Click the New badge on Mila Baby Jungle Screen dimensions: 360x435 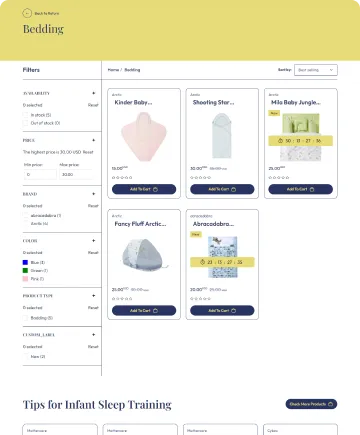click(274, 113)
